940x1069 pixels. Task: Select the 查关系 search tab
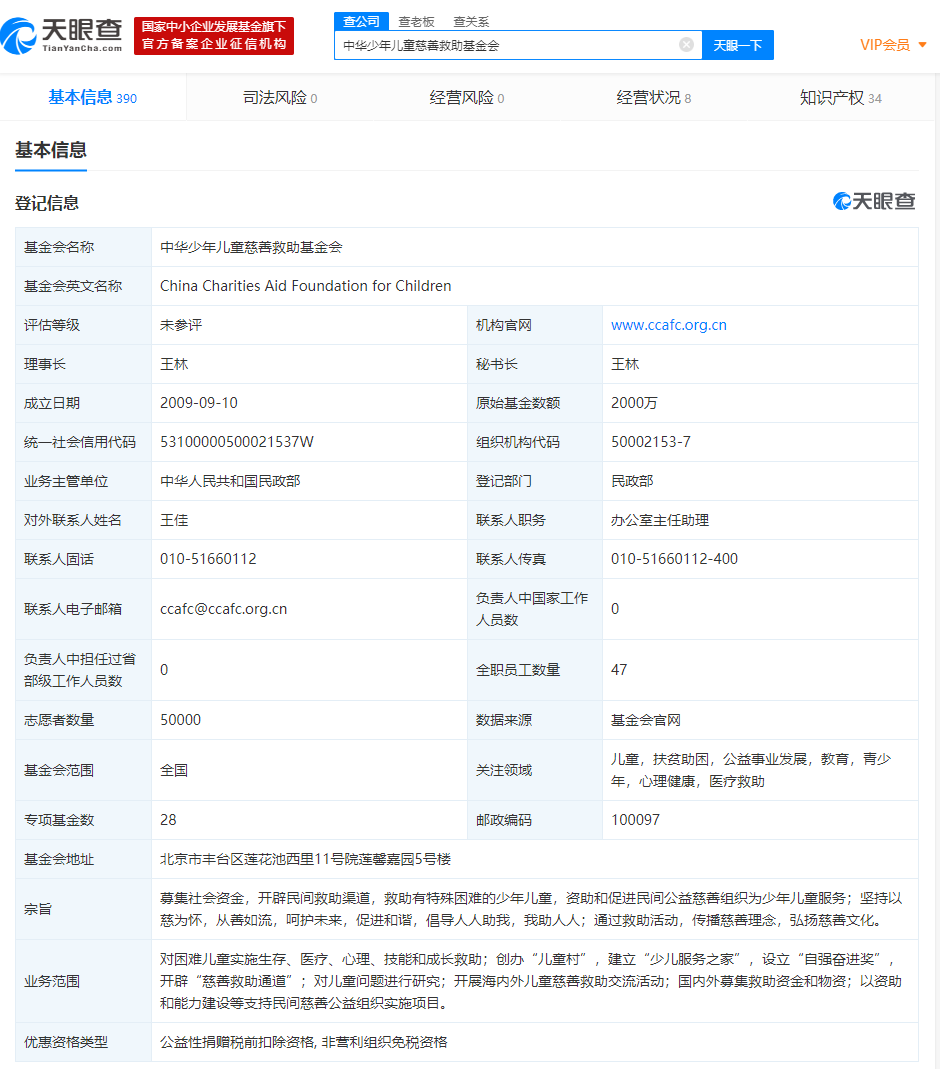click(x=471, y=22)
